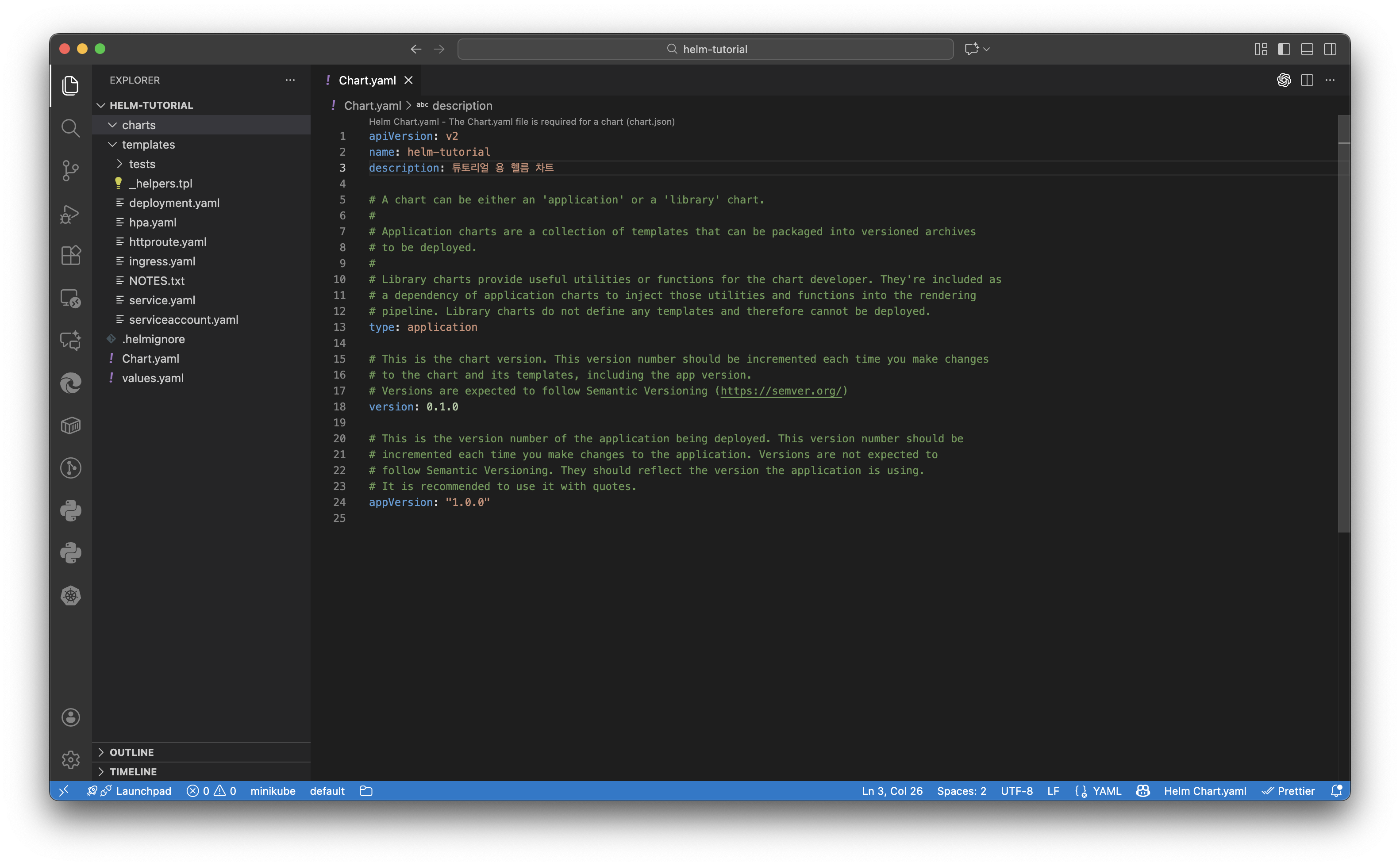Open the Search view in activity bar

tap(70, 128)
